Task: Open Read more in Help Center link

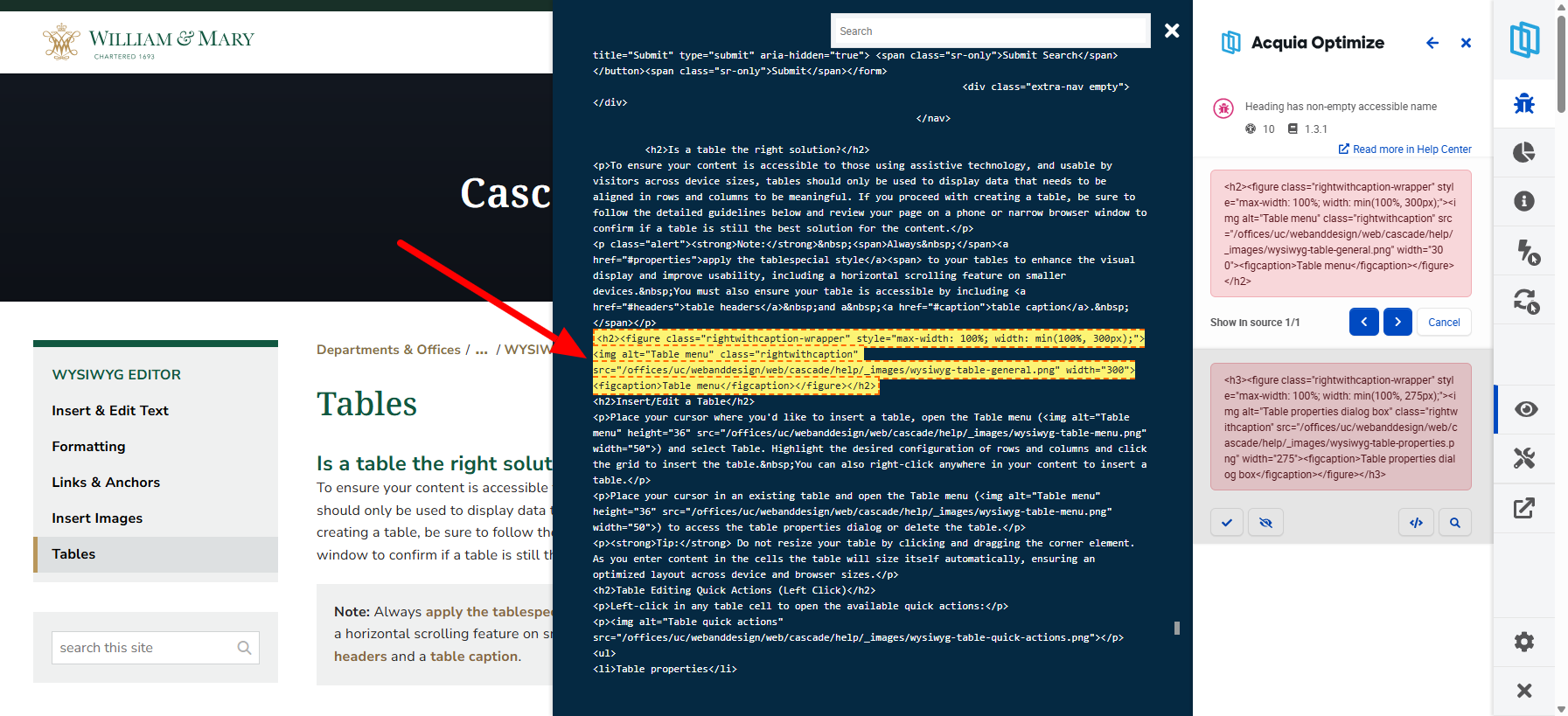Action: coord(1405,149)
